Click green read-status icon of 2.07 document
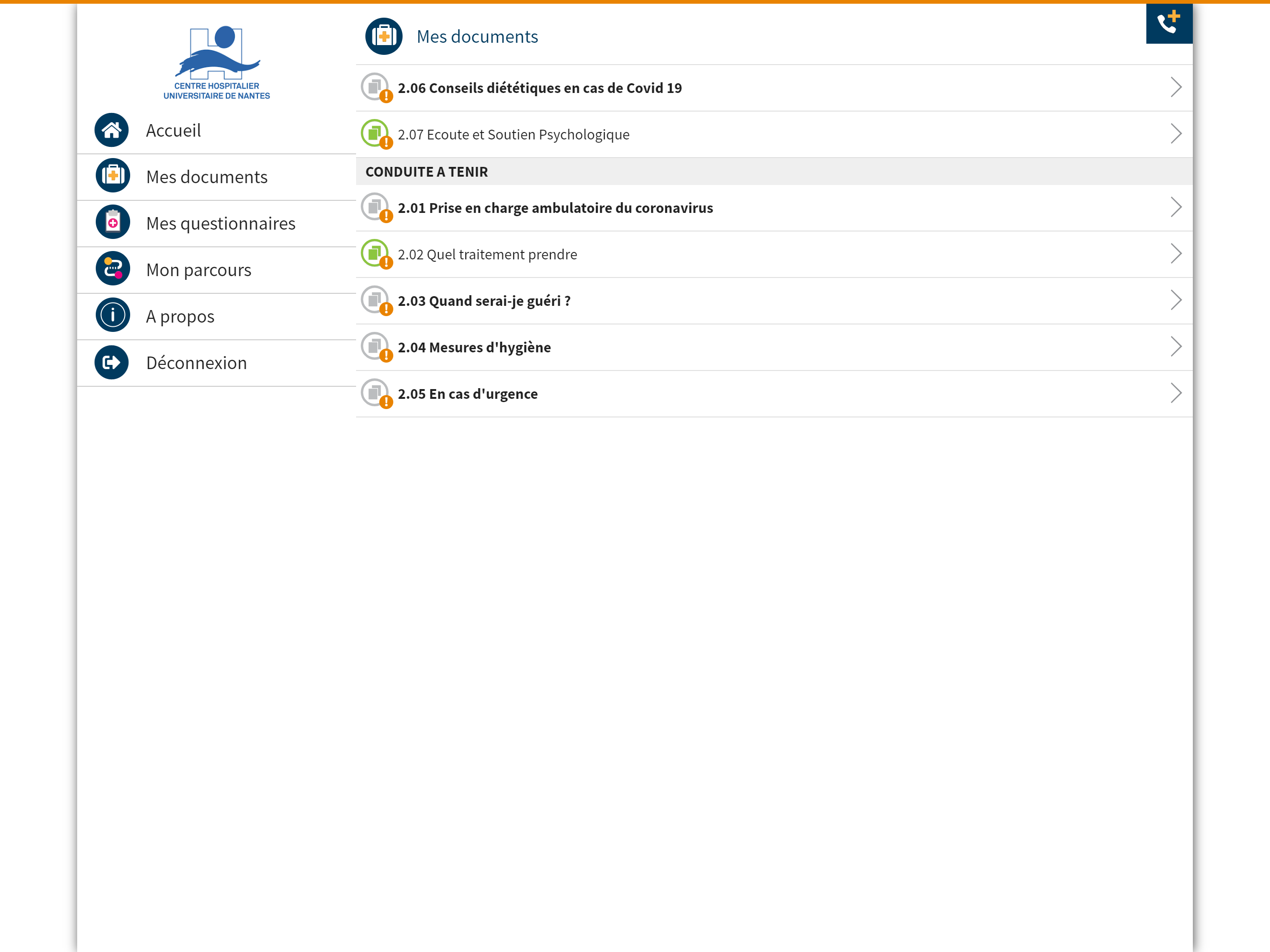Screen dimensions: 1270x952 [x=375, y=133]
